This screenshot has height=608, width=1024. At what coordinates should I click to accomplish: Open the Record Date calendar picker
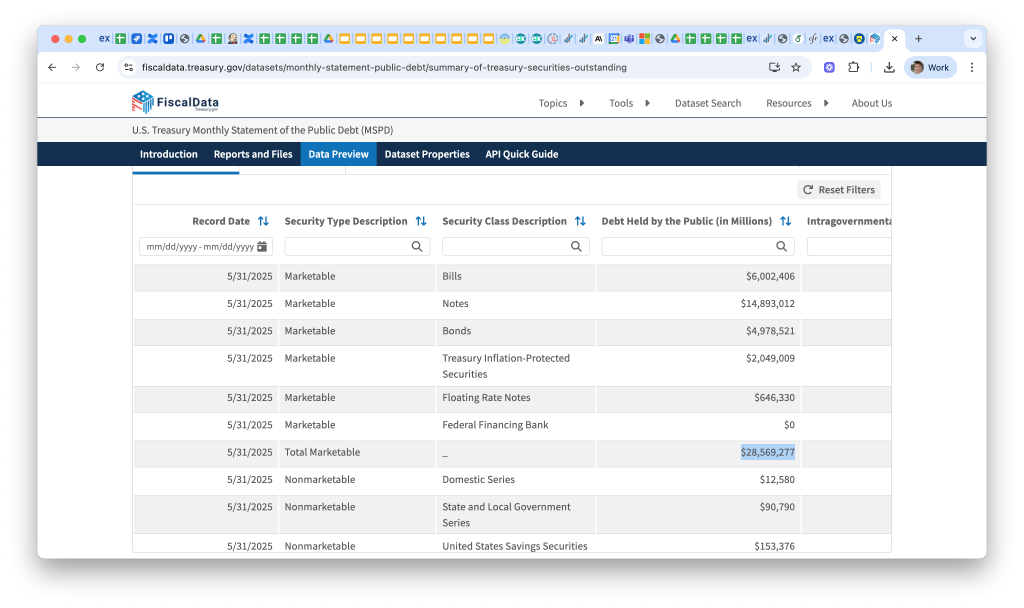pyautogui.click(x=262, y=247)
